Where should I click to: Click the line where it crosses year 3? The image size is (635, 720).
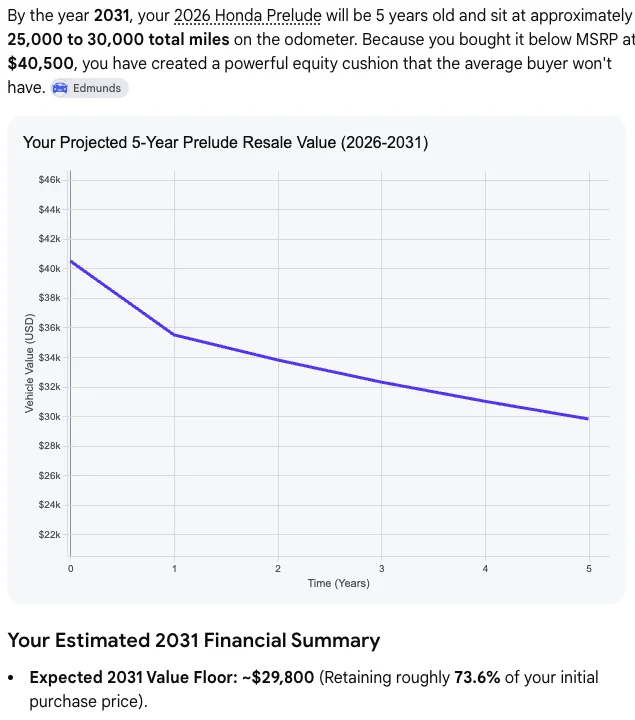(x=382, y=382)
